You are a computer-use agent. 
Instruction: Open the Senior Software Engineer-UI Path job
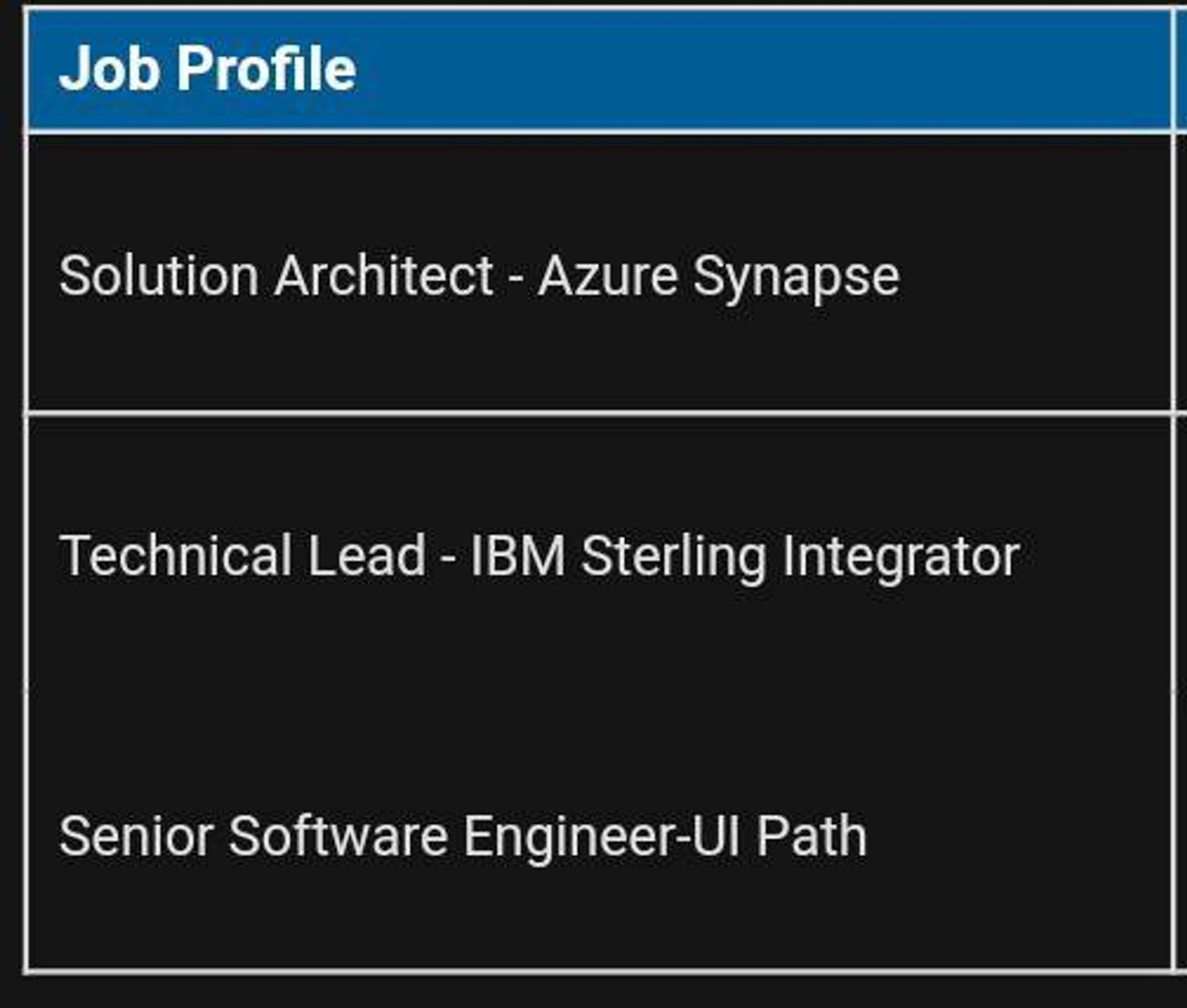pos(463,836)
